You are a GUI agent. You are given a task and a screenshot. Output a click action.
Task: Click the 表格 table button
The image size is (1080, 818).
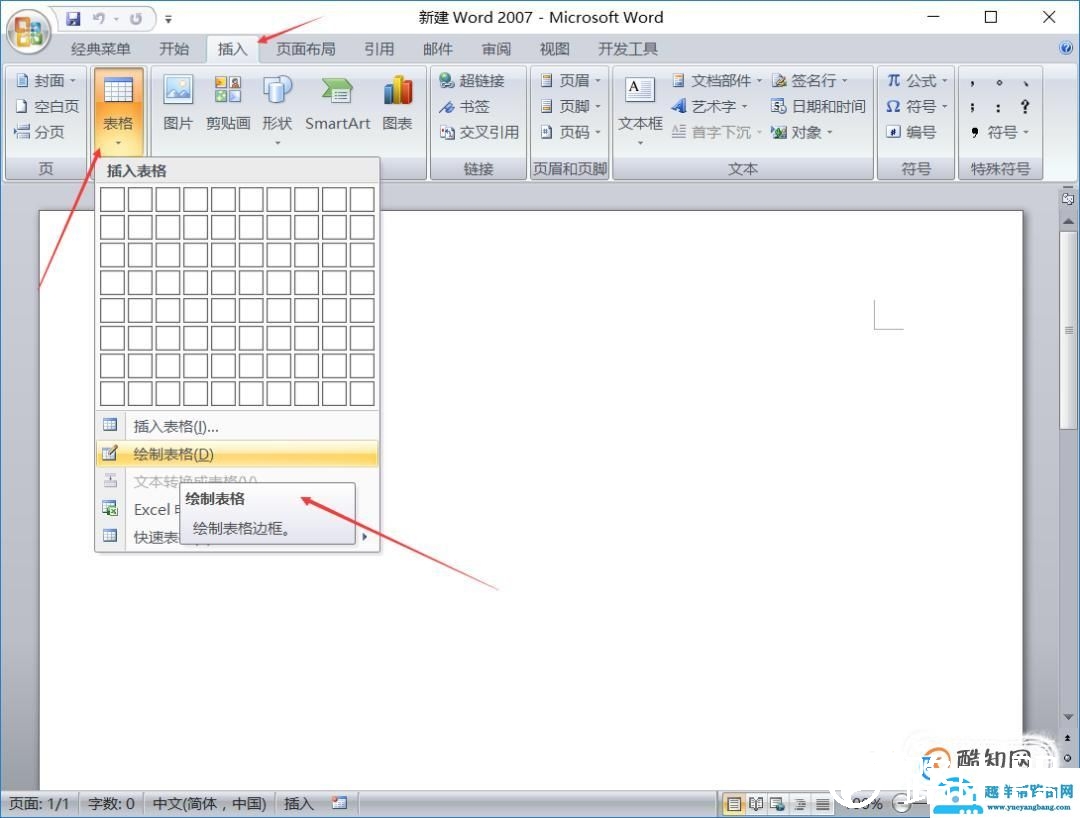118,112
